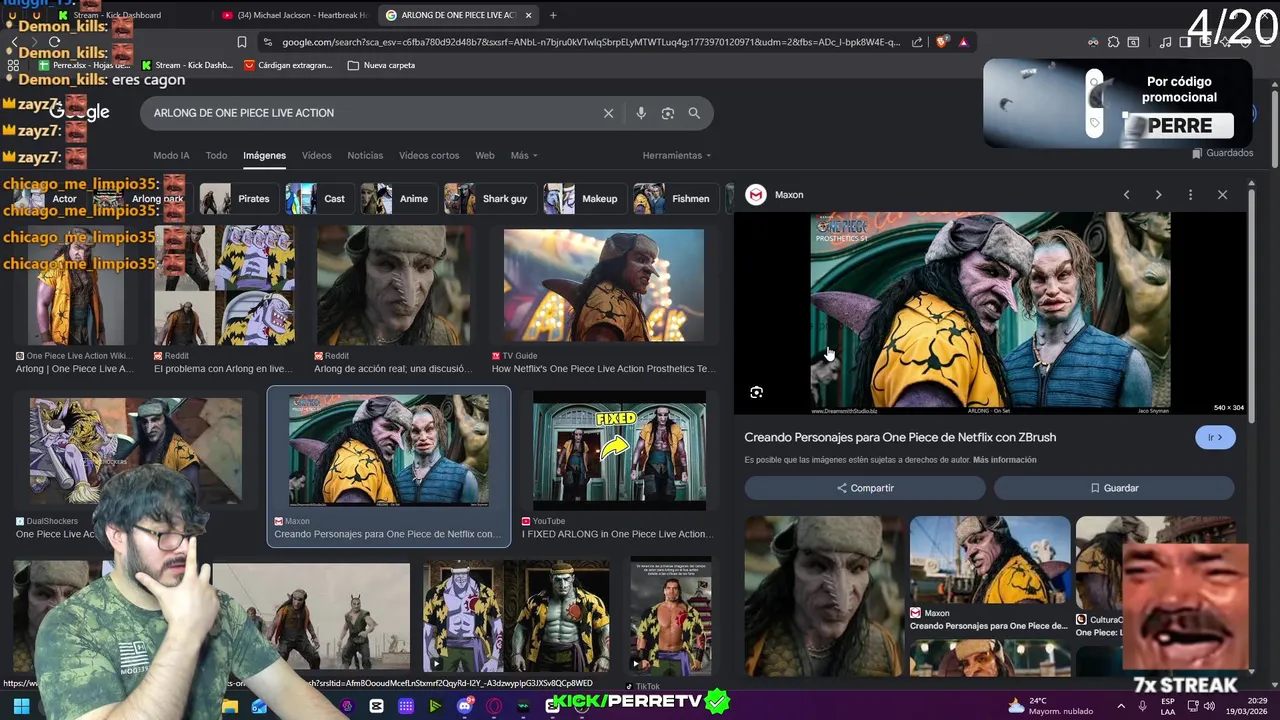Screen dimensions: 1280x720
Task: Open Guardados saved items link
Action: point(1222,153)
